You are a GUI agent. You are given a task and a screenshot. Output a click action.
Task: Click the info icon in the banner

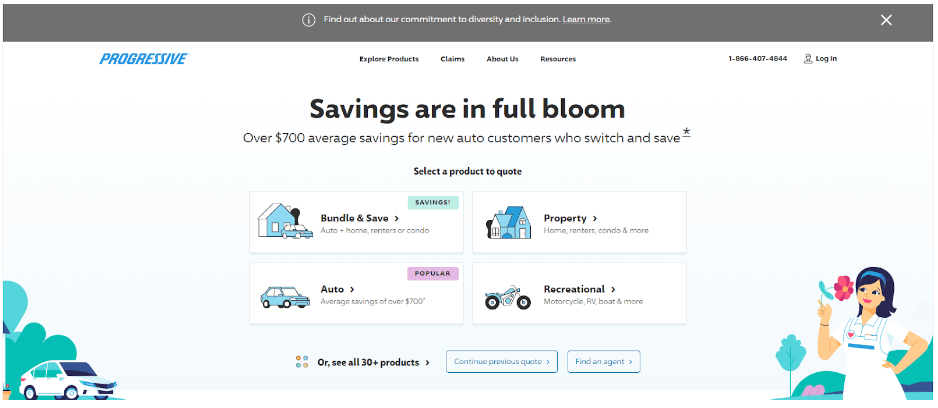(x=309, y=20)
